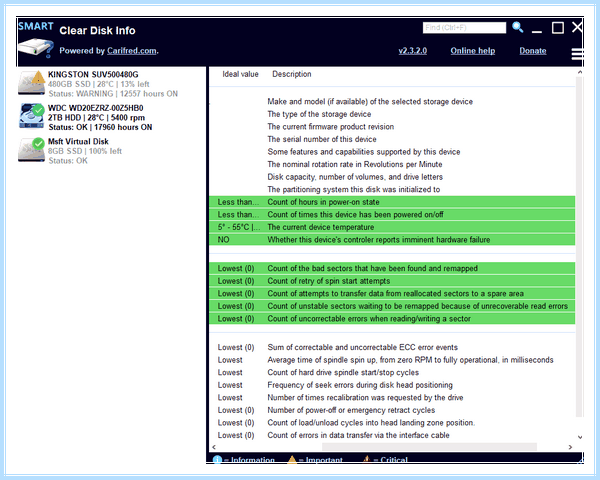600x480 pixels.
Task: Select 'Count of hard drive spindle start/stop cycles'
Action: coord(392,373)
